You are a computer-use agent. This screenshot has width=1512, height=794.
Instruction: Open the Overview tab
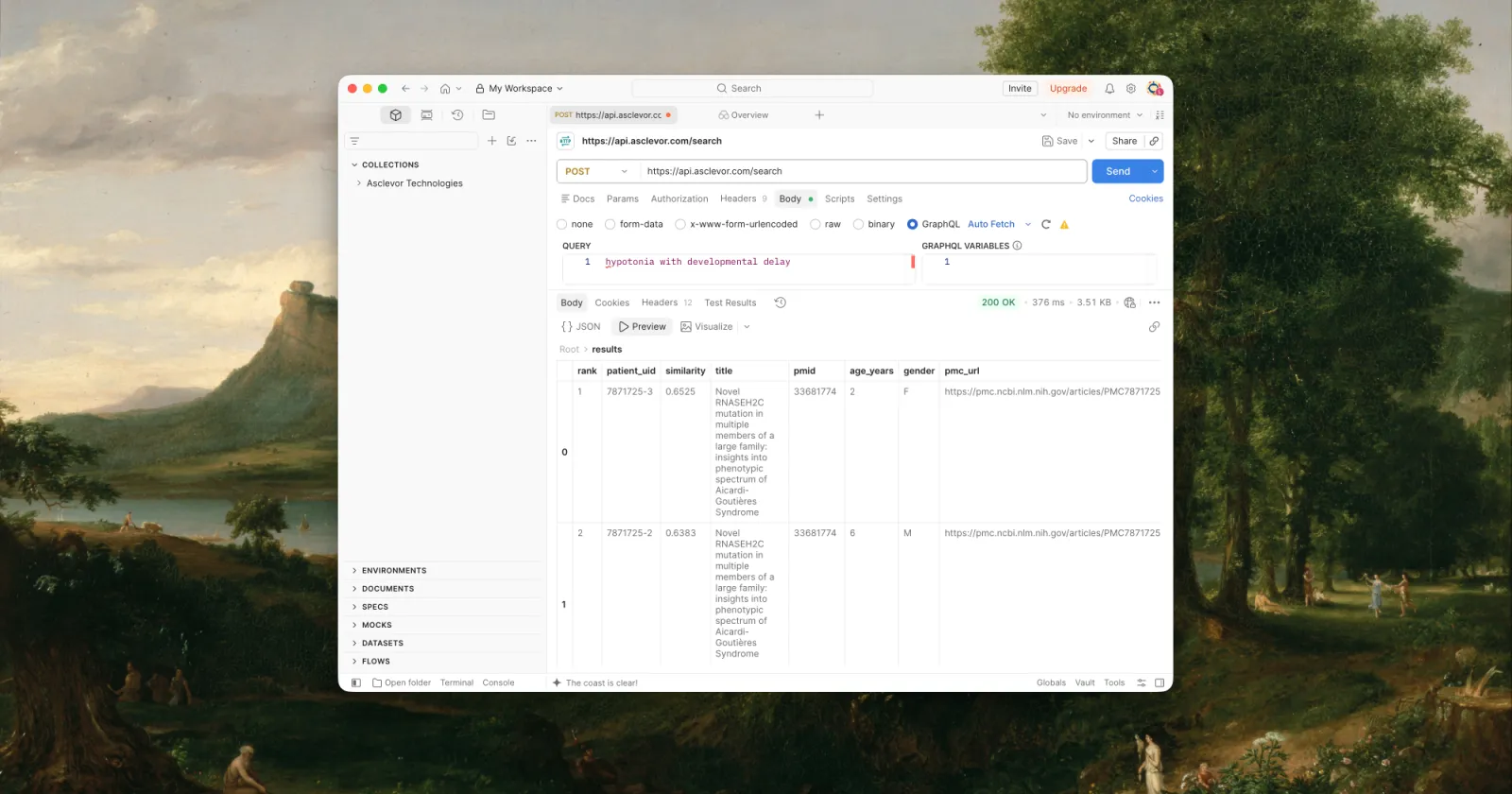[x=744, y=115]
